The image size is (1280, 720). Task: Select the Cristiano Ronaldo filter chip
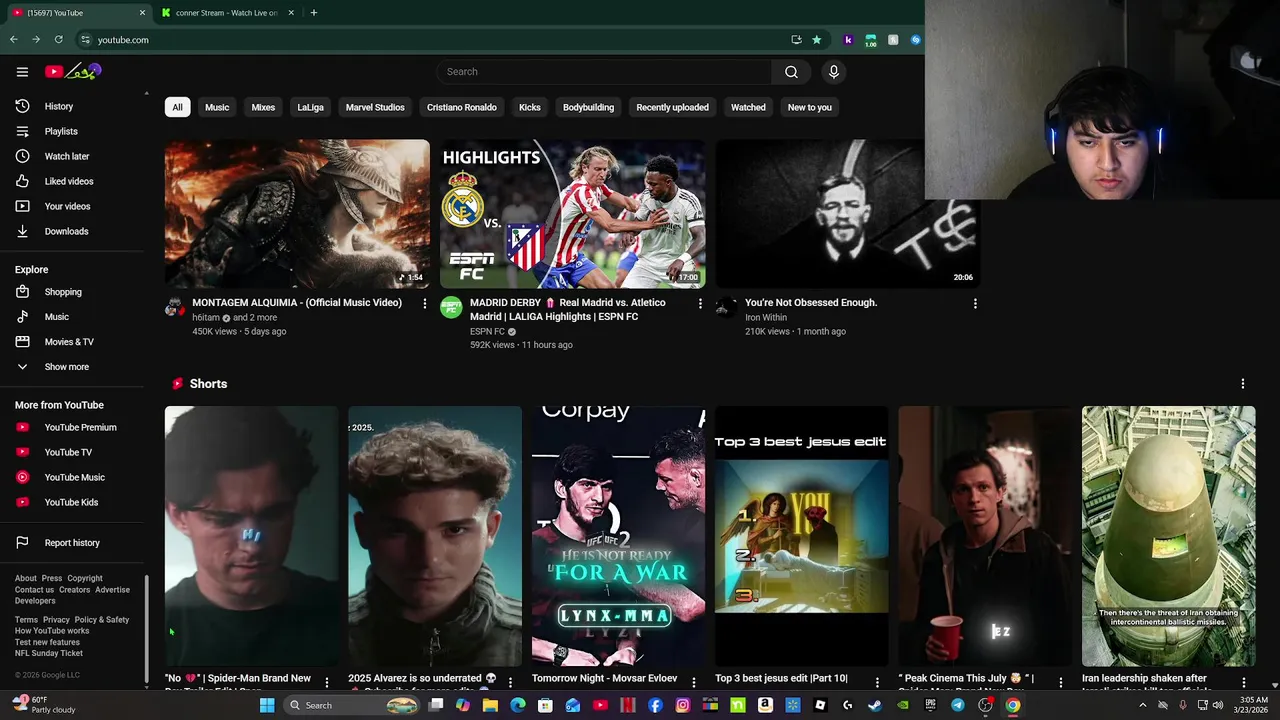tap(461, 107)
